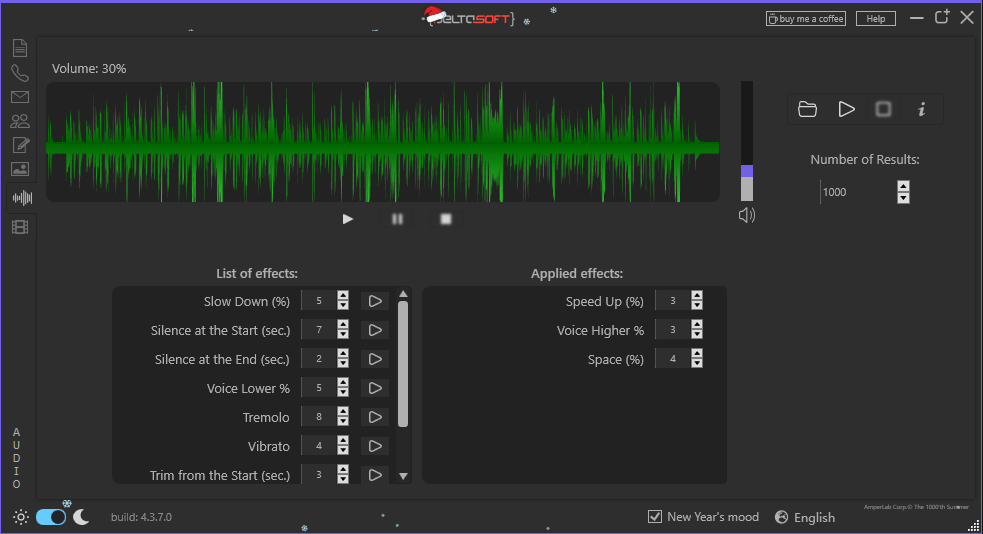Image resolution: width=983 pixels, height=534 pixels.
Task: Change language via English label
Action: [814, 518]
